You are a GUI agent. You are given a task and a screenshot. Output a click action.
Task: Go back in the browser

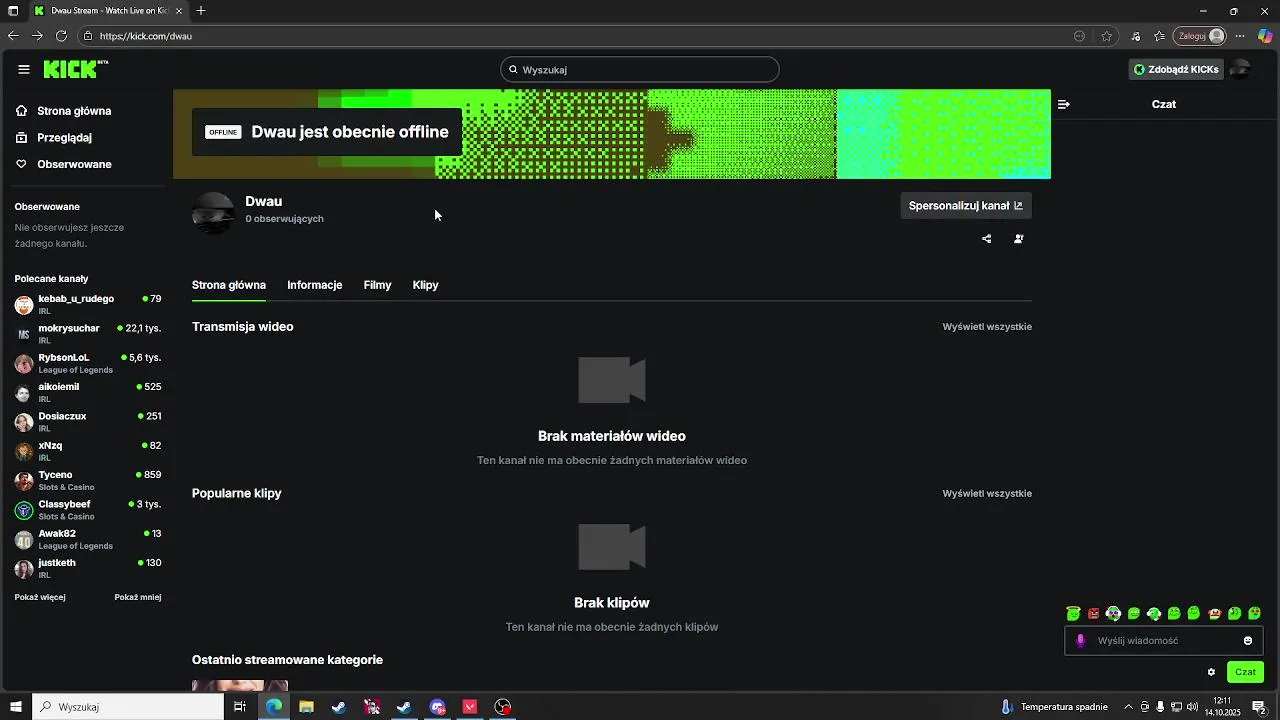[x=13, y=35]
